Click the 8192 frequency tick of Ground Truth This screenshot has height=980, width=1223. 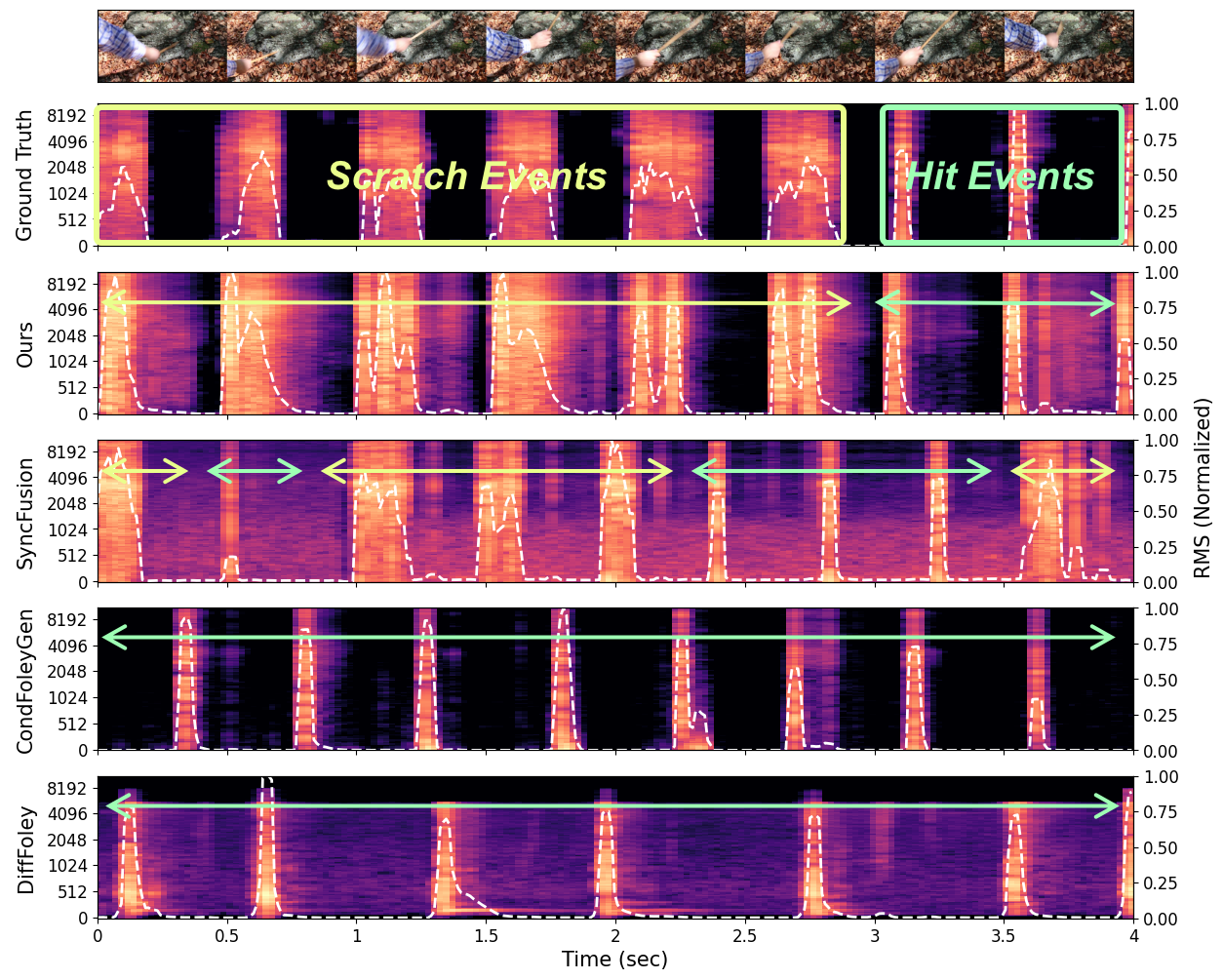pos(67,116)
